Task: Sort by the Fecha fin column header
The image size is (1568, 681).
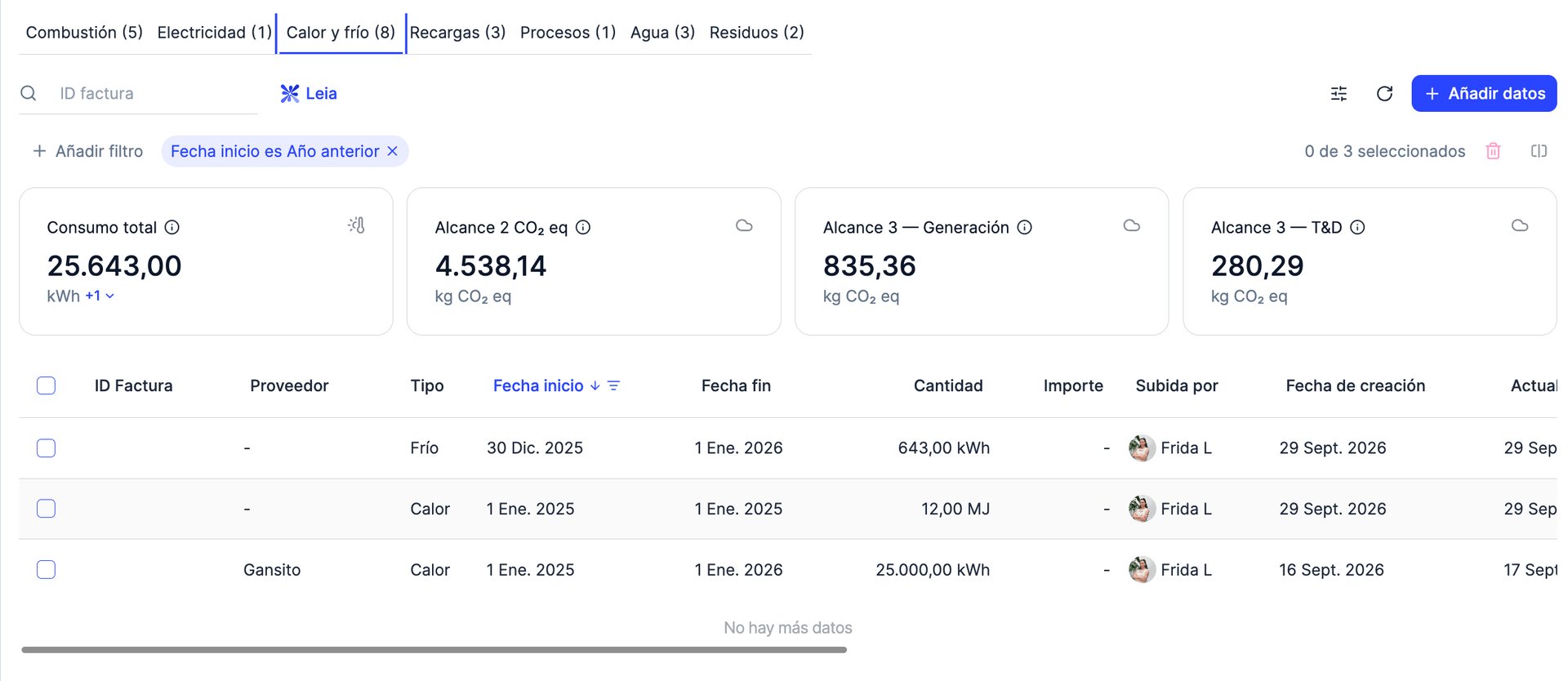Action: click(736, 385)
